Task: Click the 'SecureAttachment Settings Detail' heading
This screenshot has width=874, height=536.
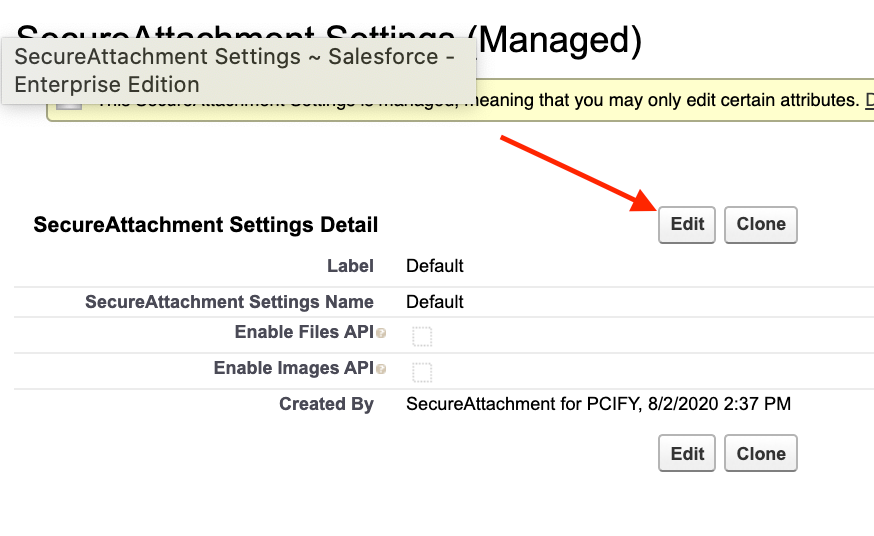Action: coord(206,225)
